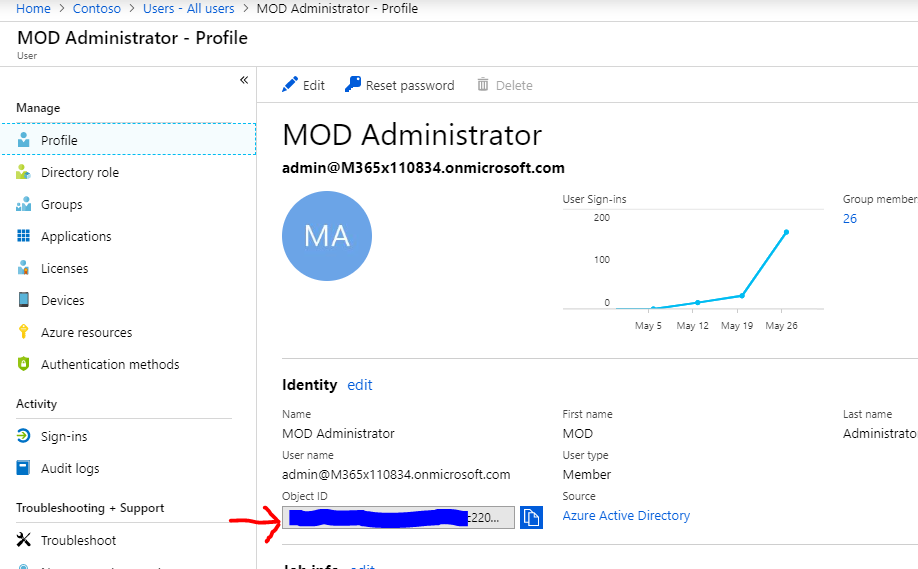Go to Users - All users breadcrumb
The height and width of the screenshot is (569, 918).
tap(188, 8)
